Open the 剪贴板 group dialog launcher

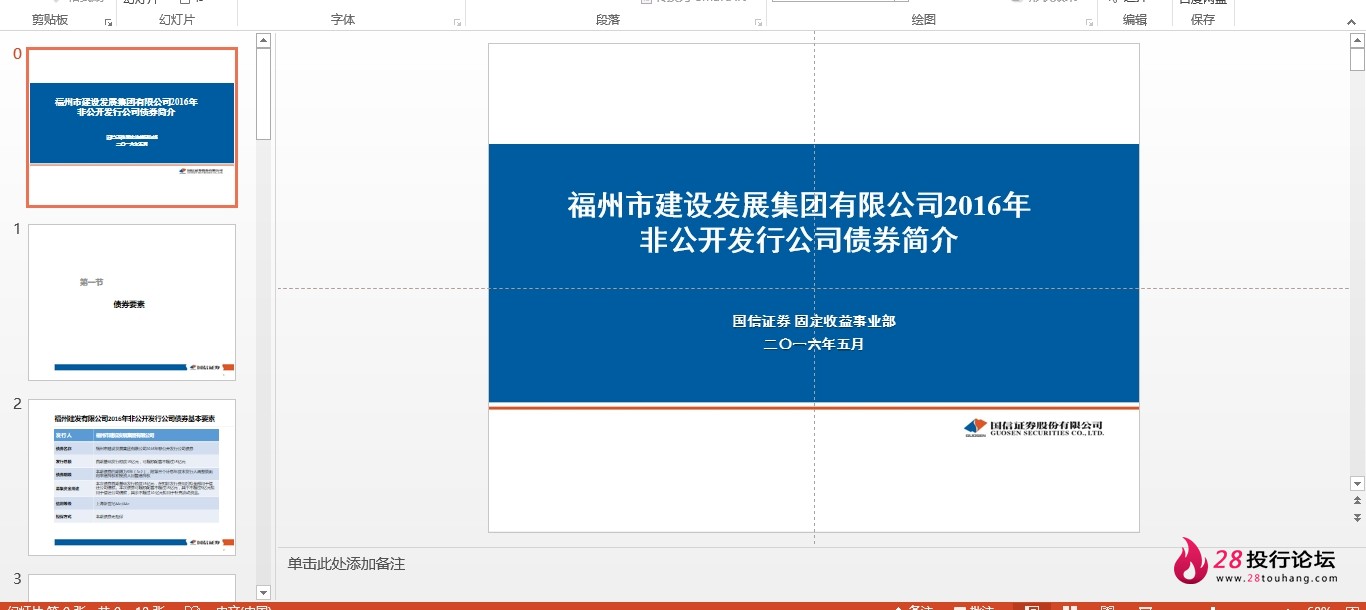pos(108,21)
